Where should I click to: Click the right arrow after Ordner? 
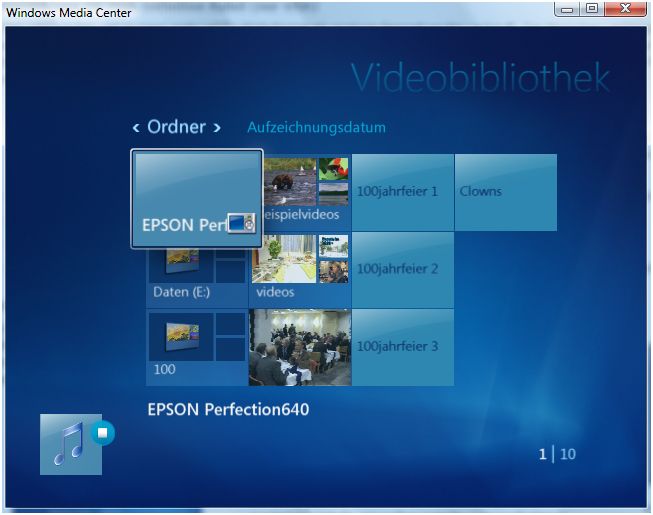[x=217, y=128]
